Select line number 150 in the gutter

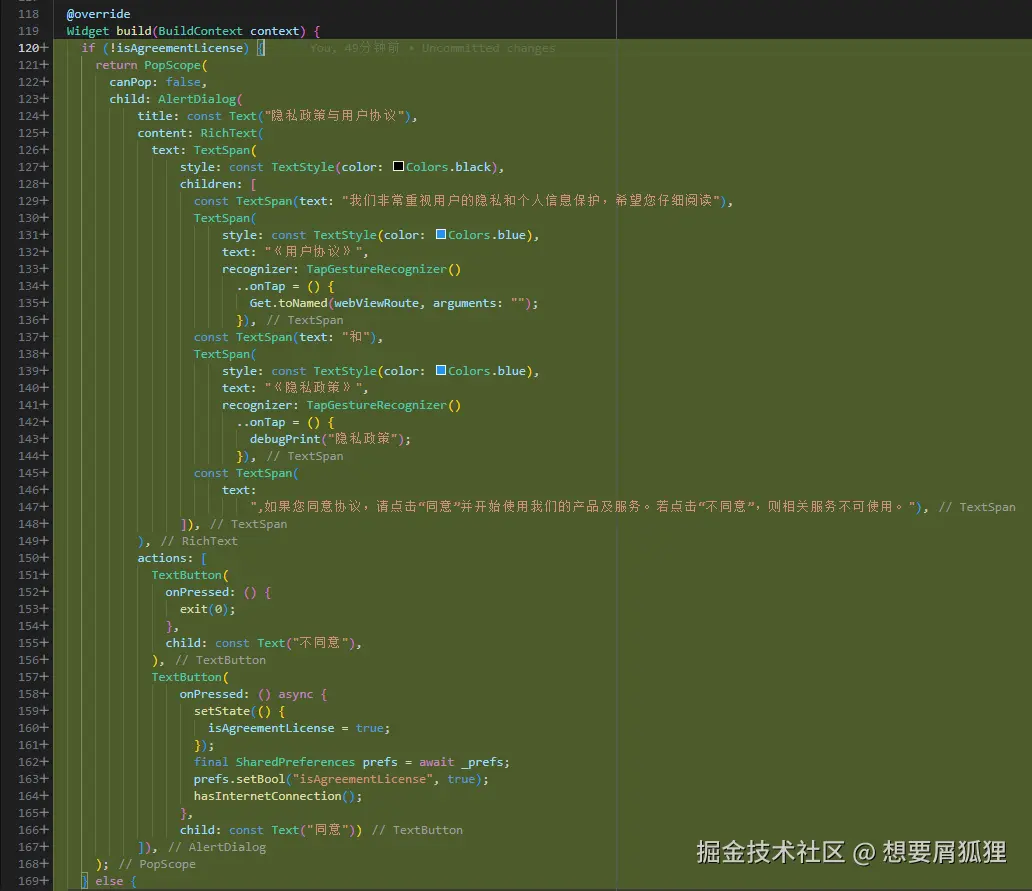point(29,558)
